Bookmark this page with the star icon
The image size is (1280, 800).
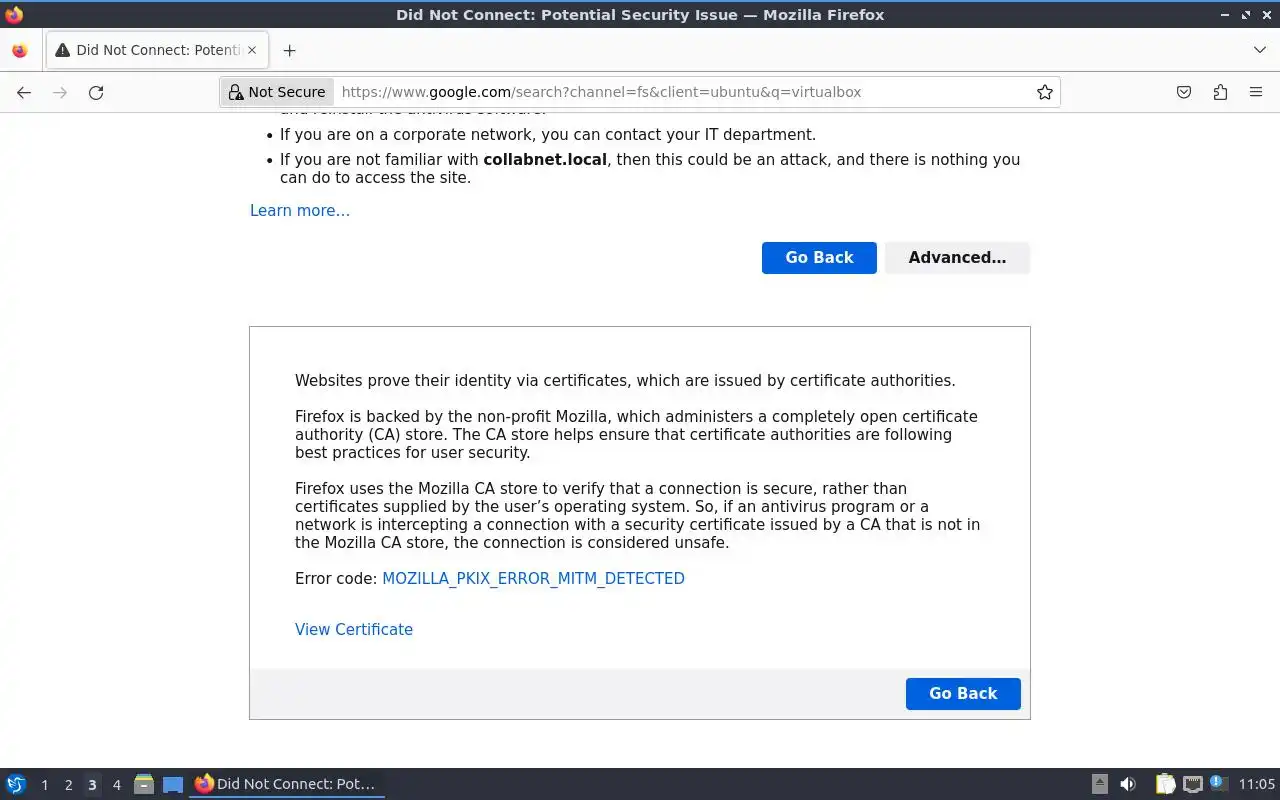[1044, 92]
